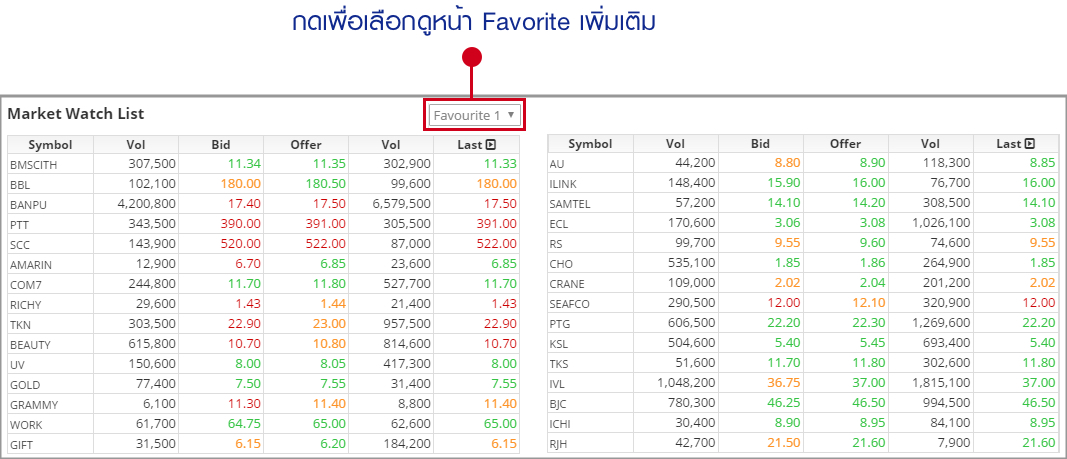Open the Favourite 1 dropdown
Viewport: 1067px width, 459px height.
[x=474, y=115]
